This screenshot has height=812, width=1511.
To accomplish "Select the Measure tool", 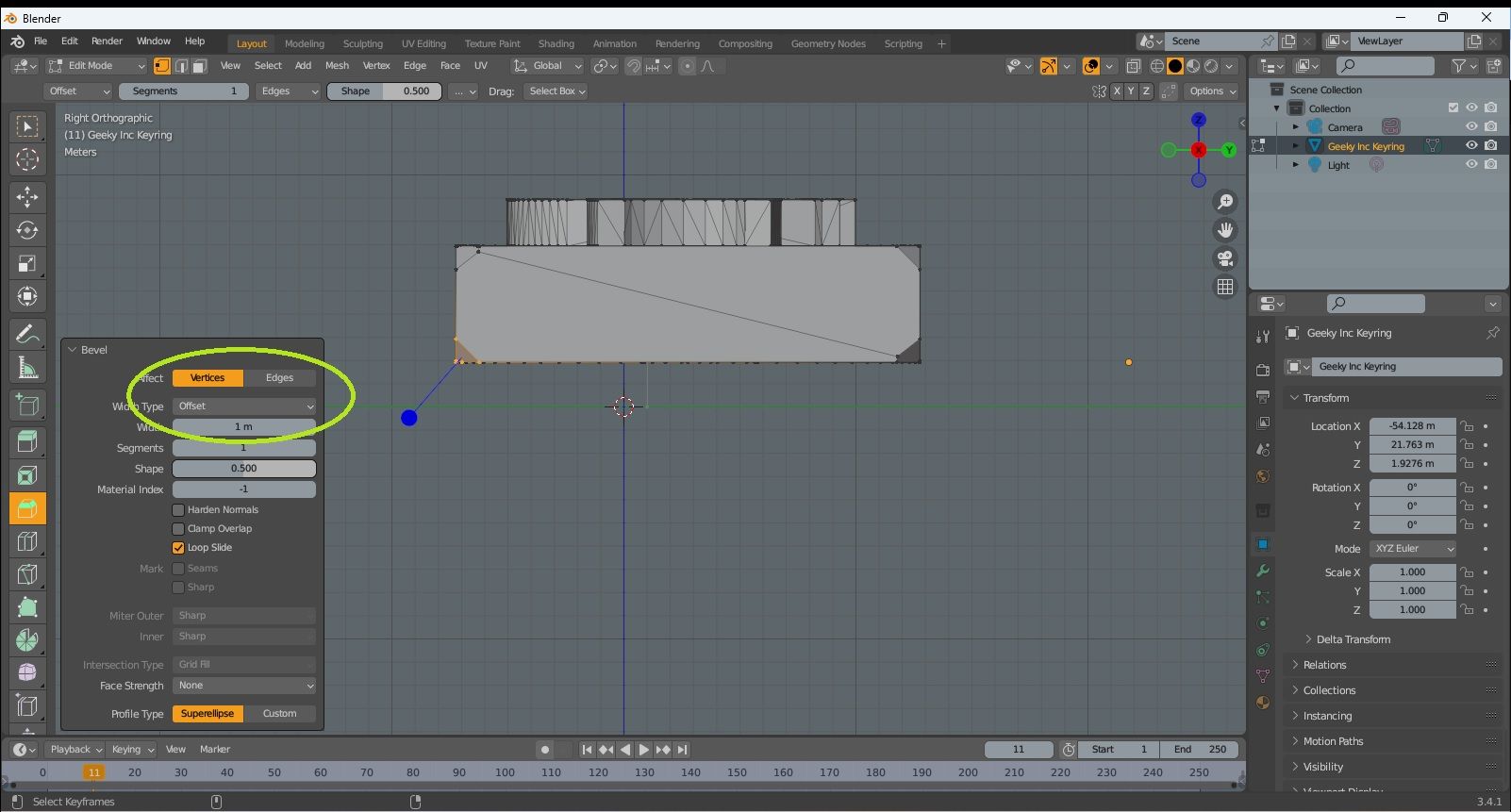I will [27, 368].
